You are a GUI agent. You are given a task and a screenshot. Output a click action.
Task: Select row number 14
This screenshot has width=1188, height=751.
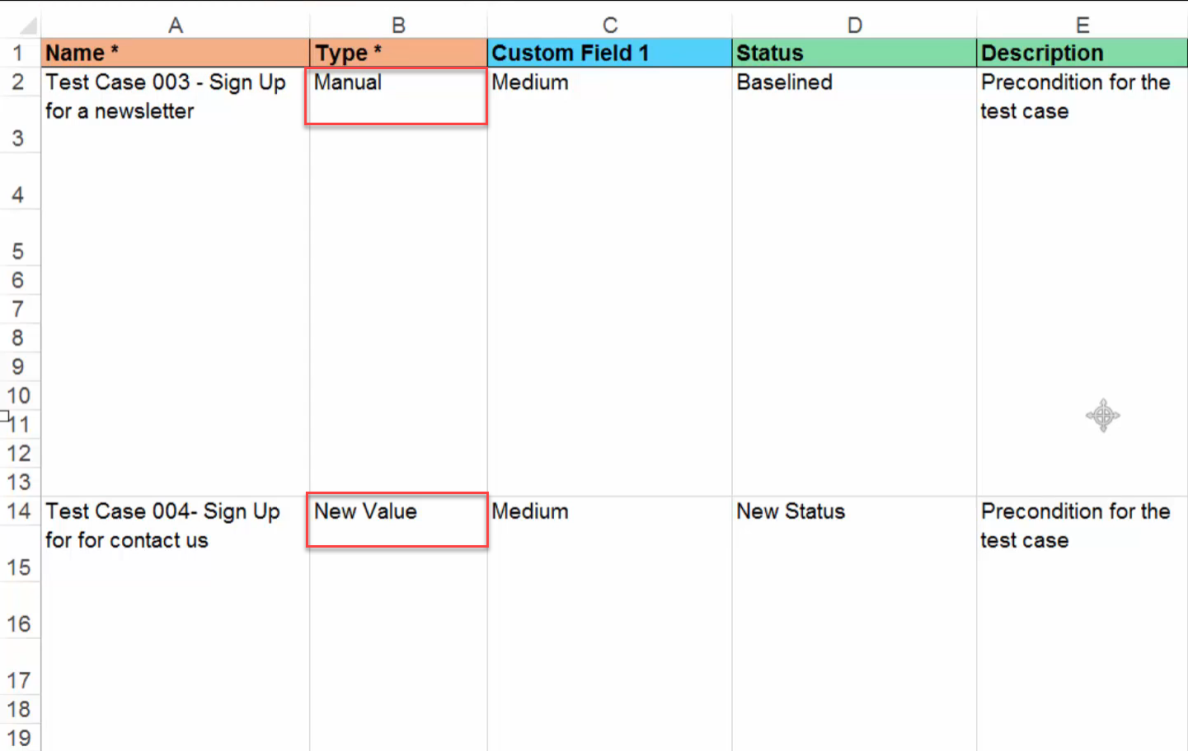click(18, 511)
